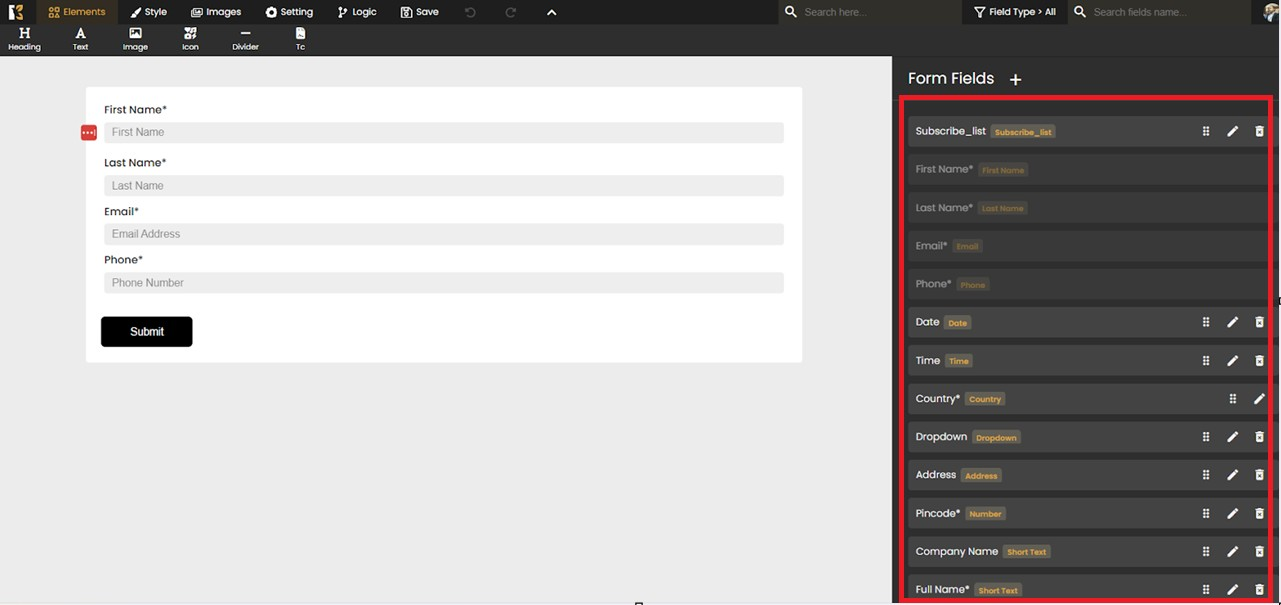The width and height of the screenshot is (1281, 605).
Task: Click drag handle of Dropdown field
Action: click(x=1206, y=437)
